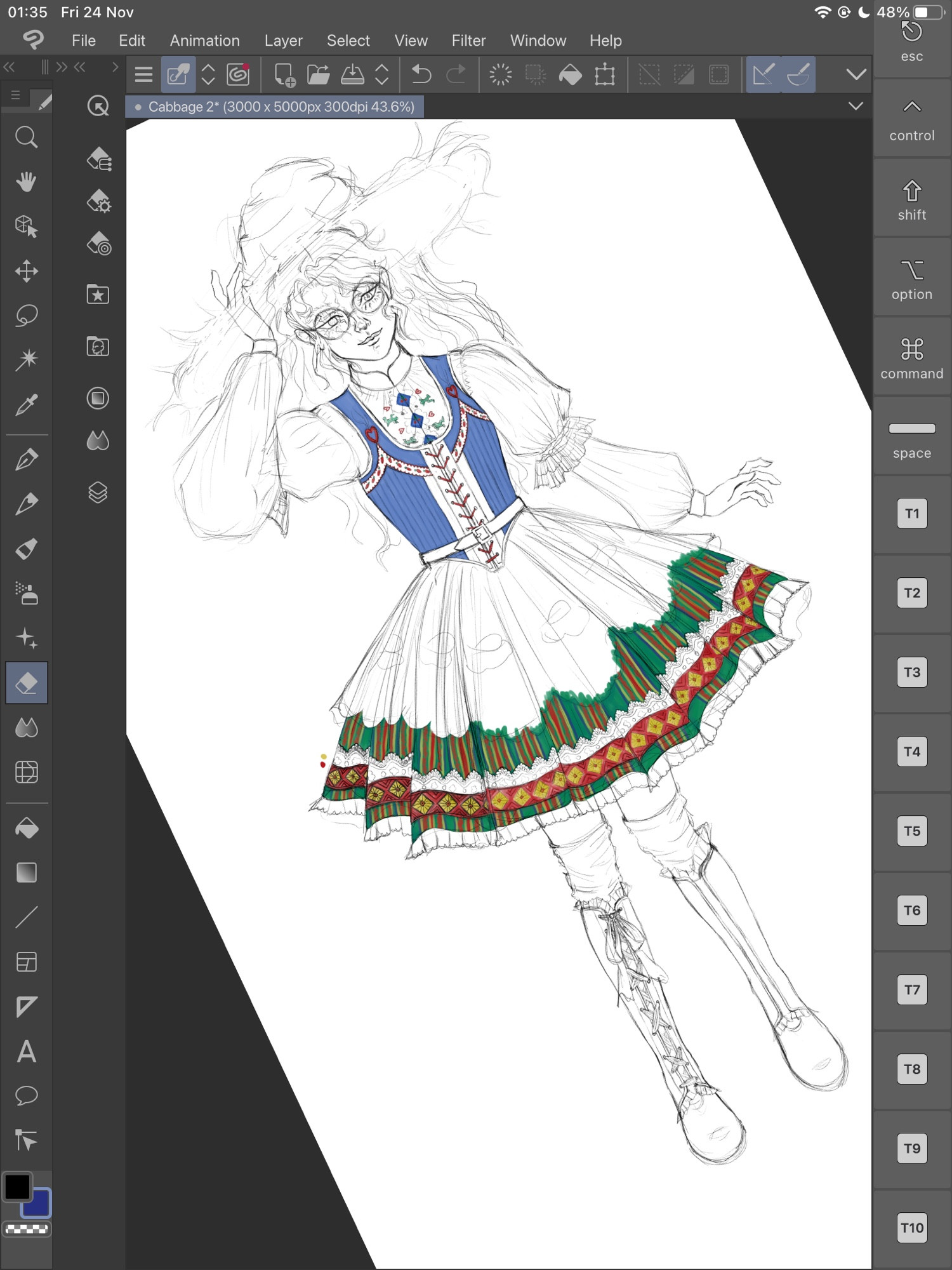952x1270 pixels.
Task: Toggle the option modifier key
Action: (912, 277)
